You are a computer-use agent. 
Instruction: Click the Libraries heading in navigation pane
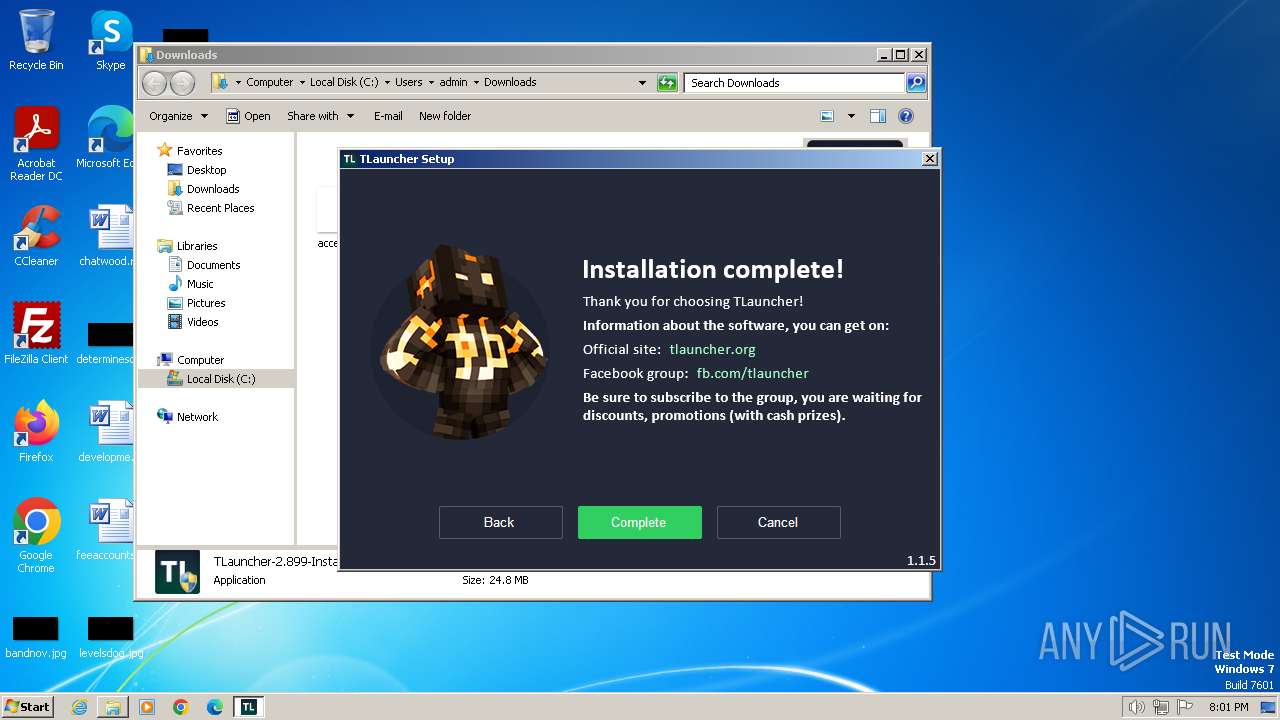[x=197, y=246]
